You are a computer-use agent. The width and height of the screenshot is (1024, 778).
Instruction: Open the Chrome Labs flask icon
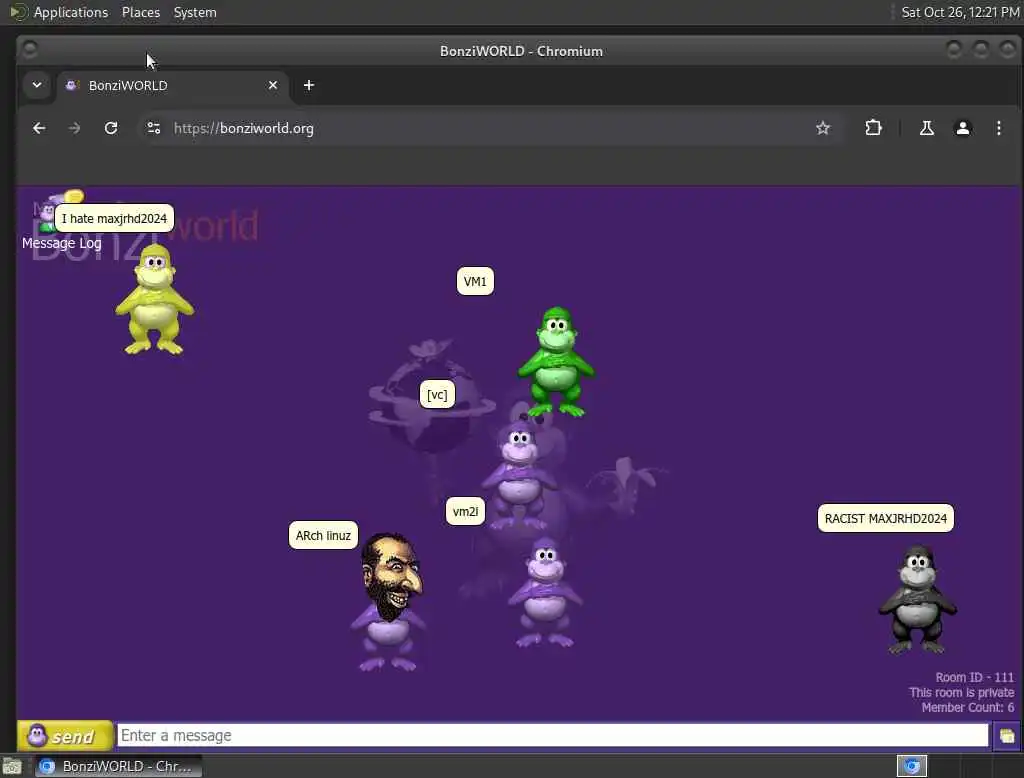(x=927, y=128)
